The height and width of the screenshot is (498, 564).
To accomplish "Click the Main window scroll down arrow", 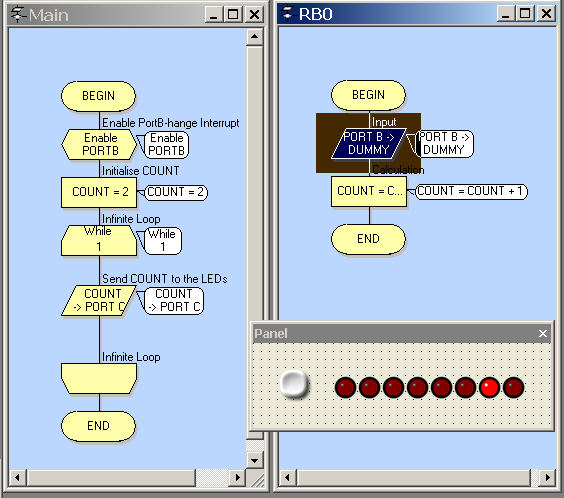I will (255, 460).
